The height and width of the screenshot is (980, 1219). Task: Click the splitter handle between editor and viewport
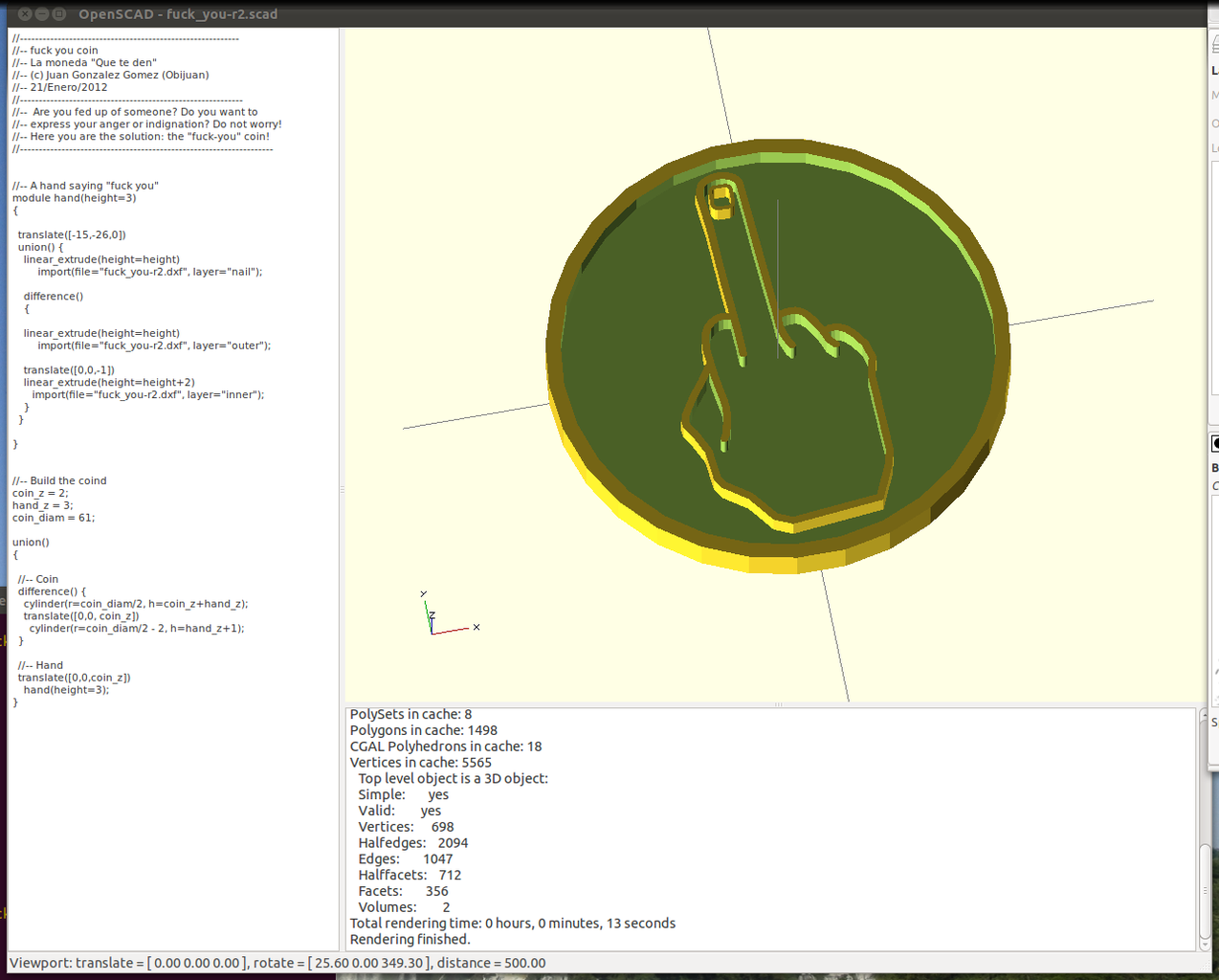click(x=342, y=489)
